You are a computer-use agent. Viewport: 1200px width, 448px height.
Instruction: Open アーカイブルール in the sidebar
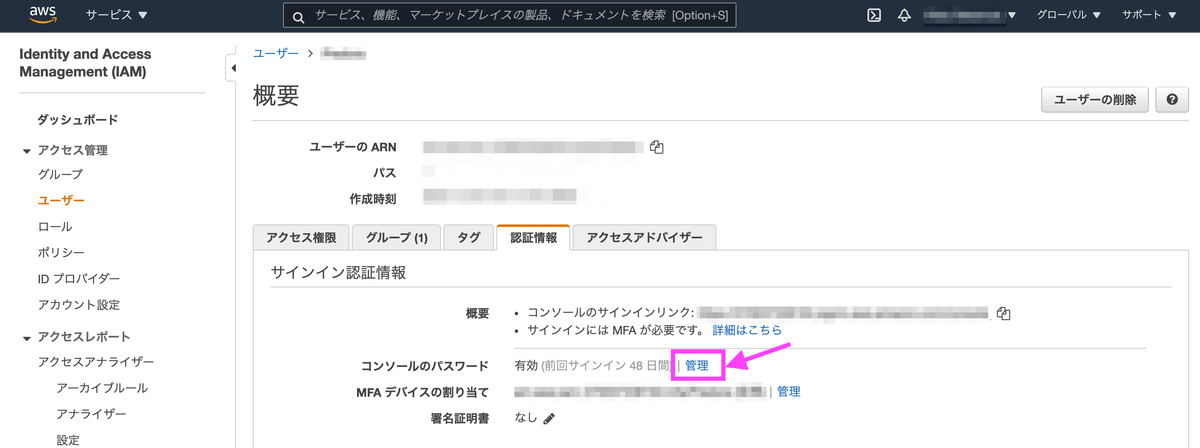click(102, 388)
